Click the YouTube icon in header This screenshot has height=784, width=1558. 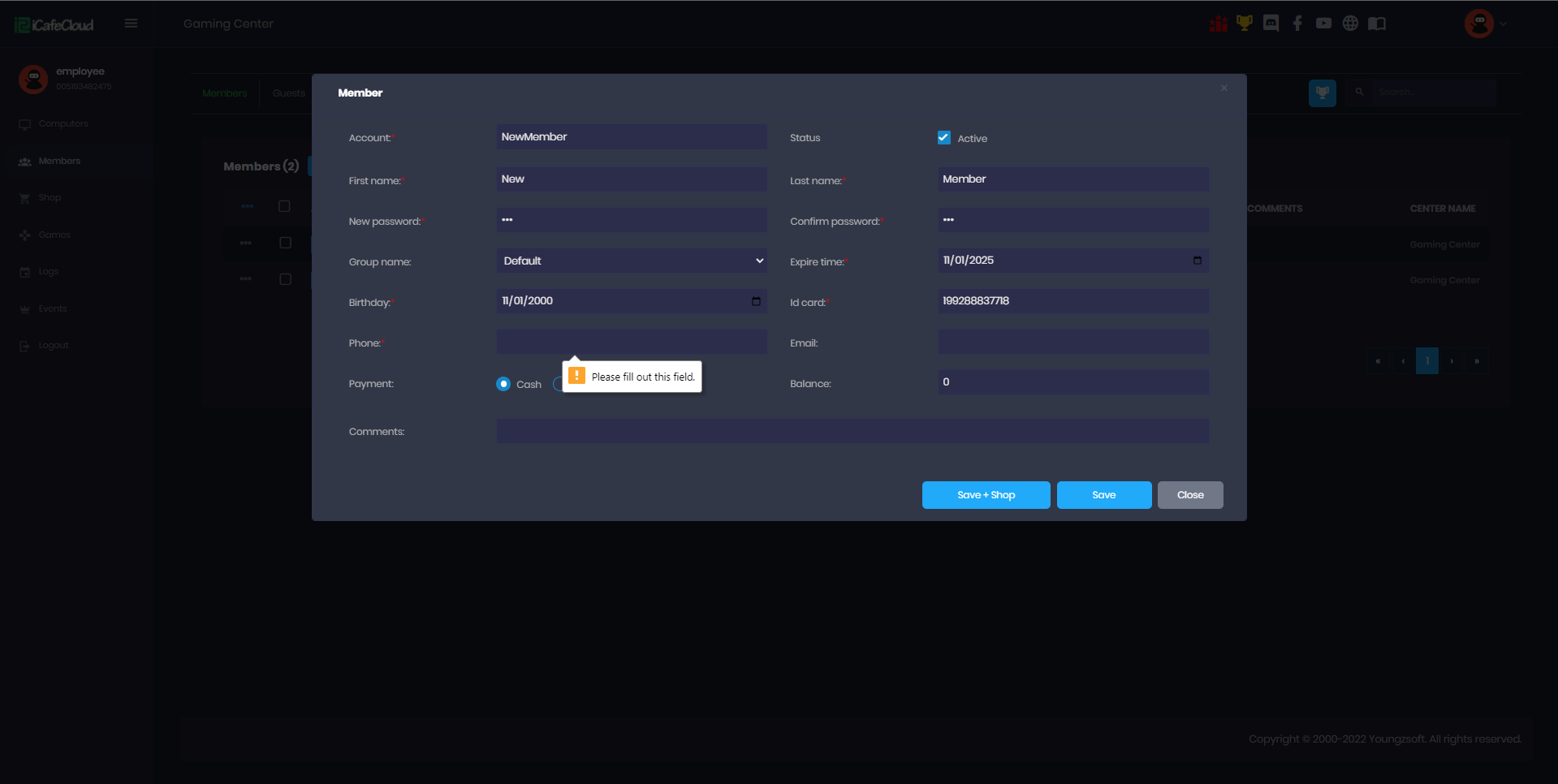1323,24
